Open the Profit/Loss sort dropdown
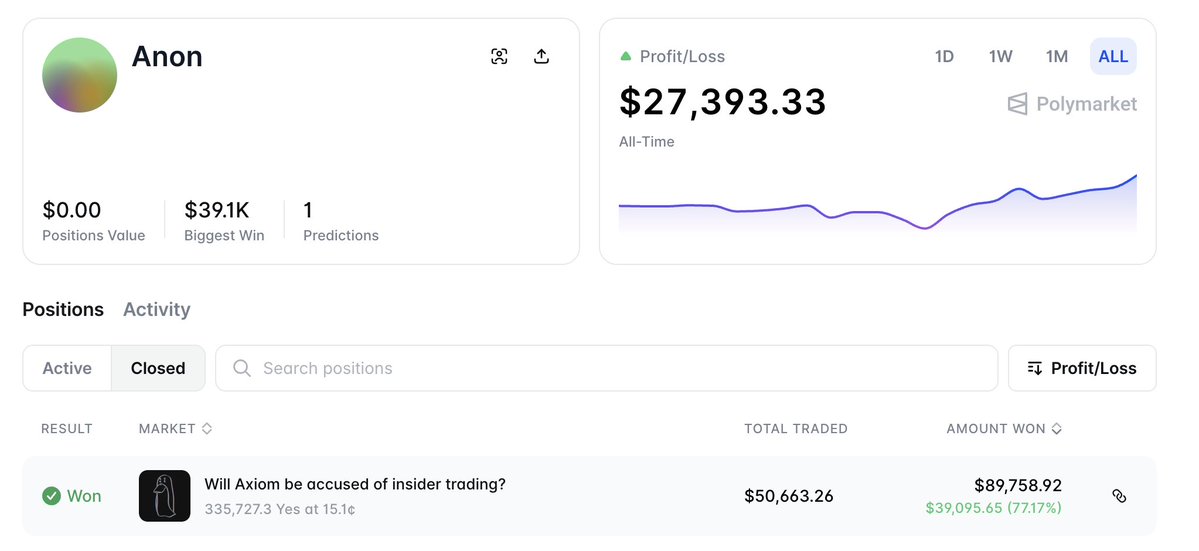Screen dimensions: 1199x551 click(1082, 368)
